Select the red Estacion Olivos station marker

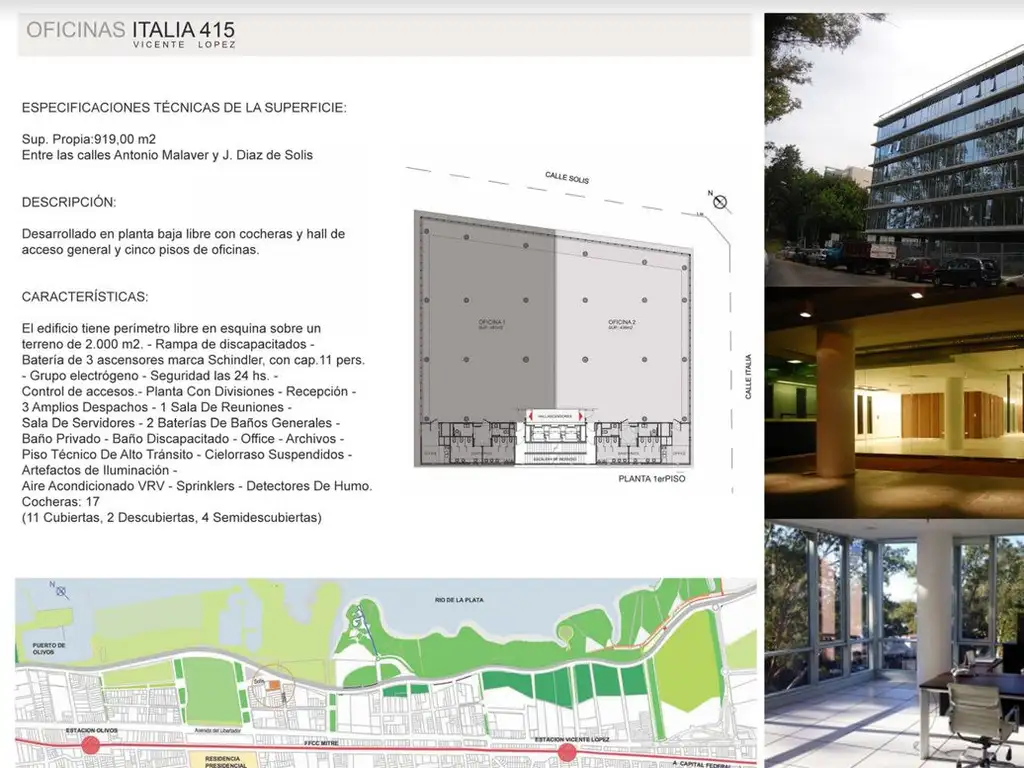pyautogui.click(x=91, y=745)
